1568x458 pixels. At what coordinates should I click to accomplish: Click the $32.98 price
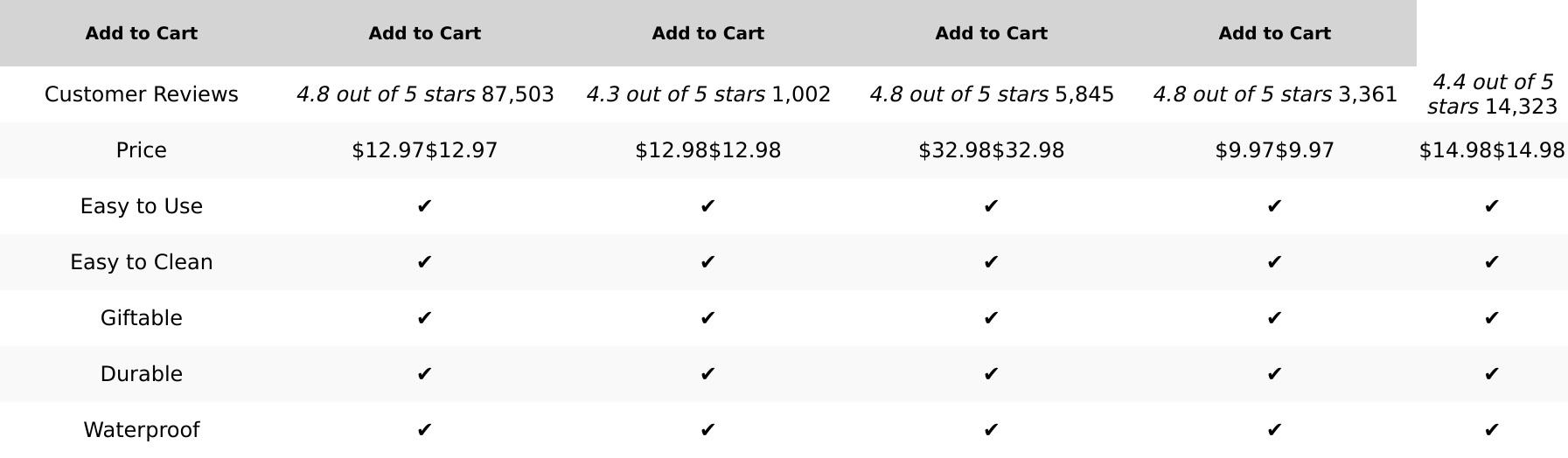991,150
